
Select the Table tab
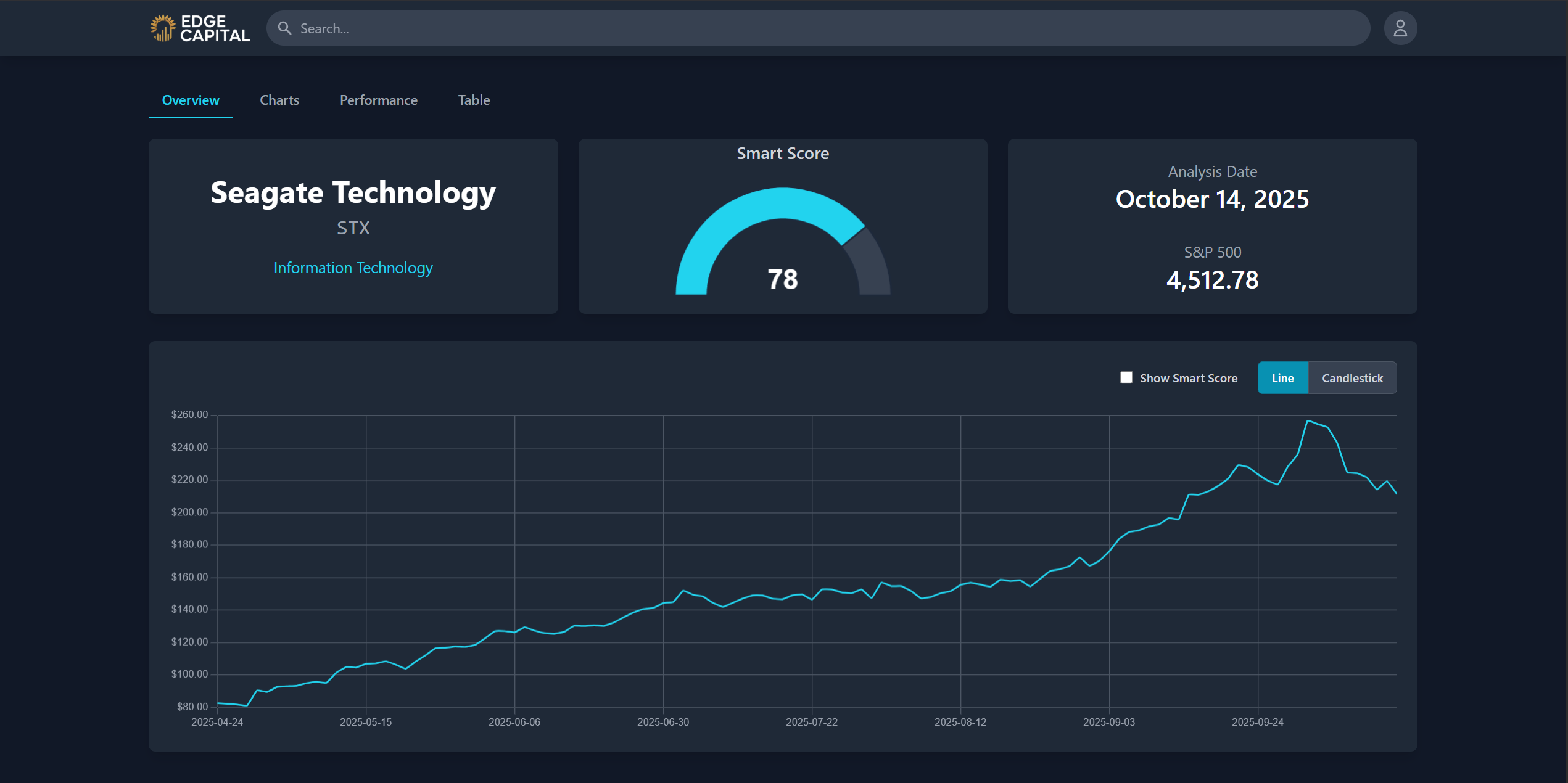click(473, 100)
